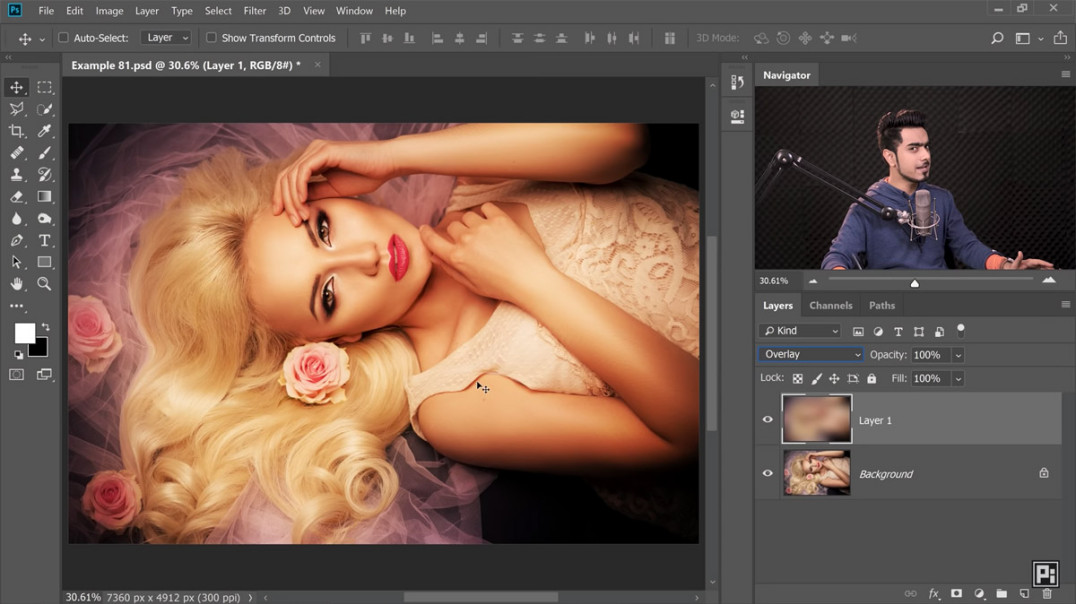Viewport: 1076px width, 604px height.
Task: Select the Path Selection tool
Action: pyautogui.click(x=16, y=262)
